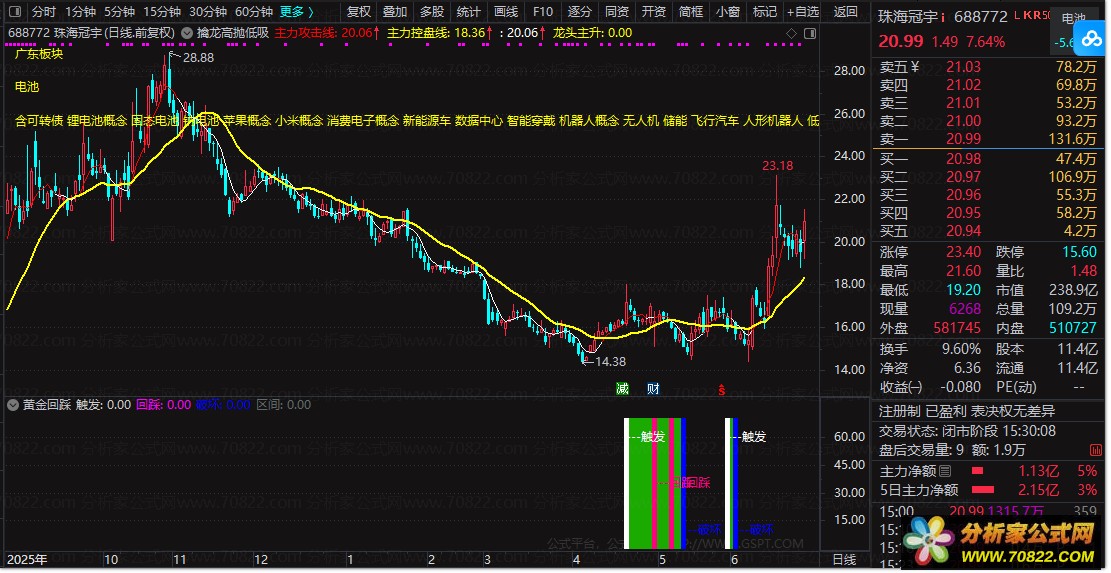Click the stock code 688772 in the side panel

[x=981, y=16]
